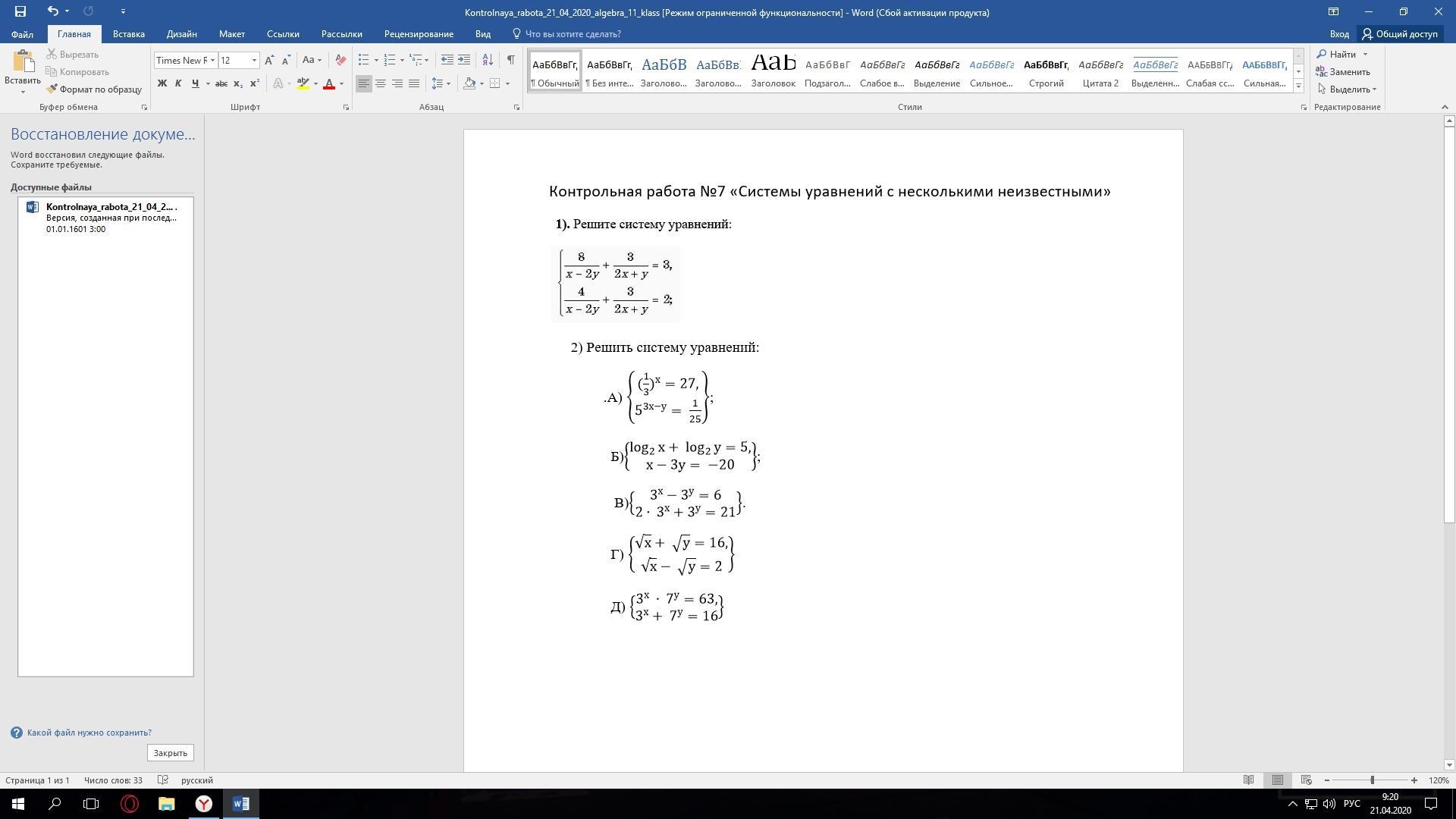Toggle bold (Ж) formatting
The height and width of the screenshot is (819, 1456).
tap(162, 83)
